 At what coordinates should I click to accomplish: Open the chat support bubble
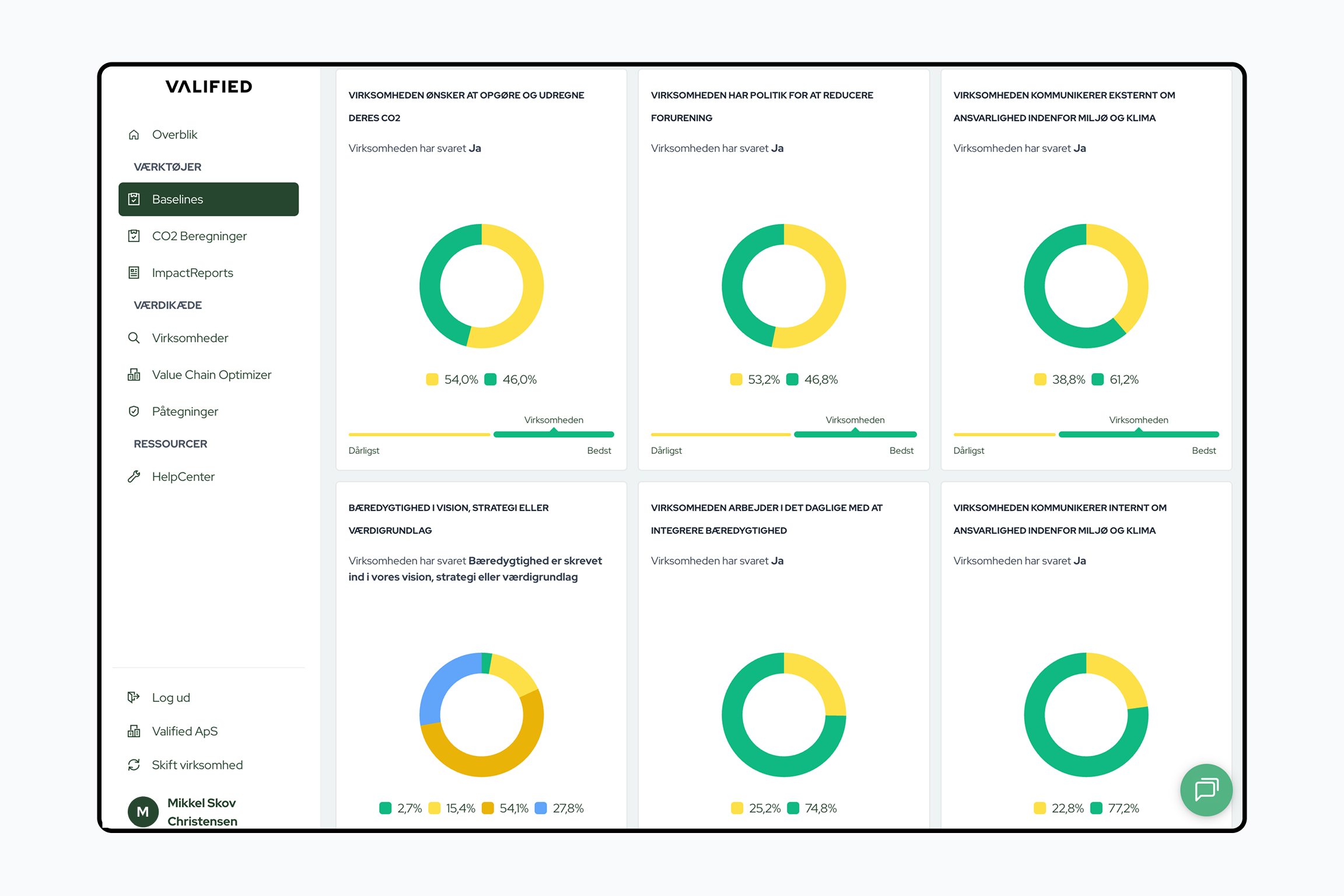[x=1206, y=789]
